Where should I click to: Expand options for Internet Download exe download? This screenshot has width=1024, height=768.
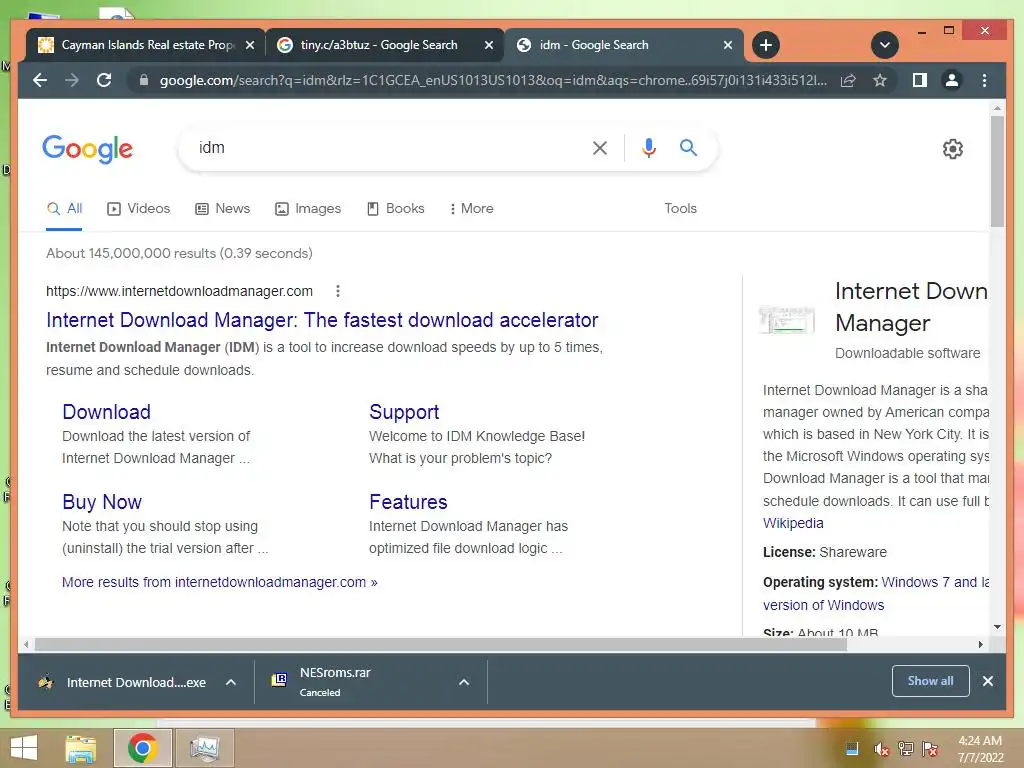click(x=231, y=682)
